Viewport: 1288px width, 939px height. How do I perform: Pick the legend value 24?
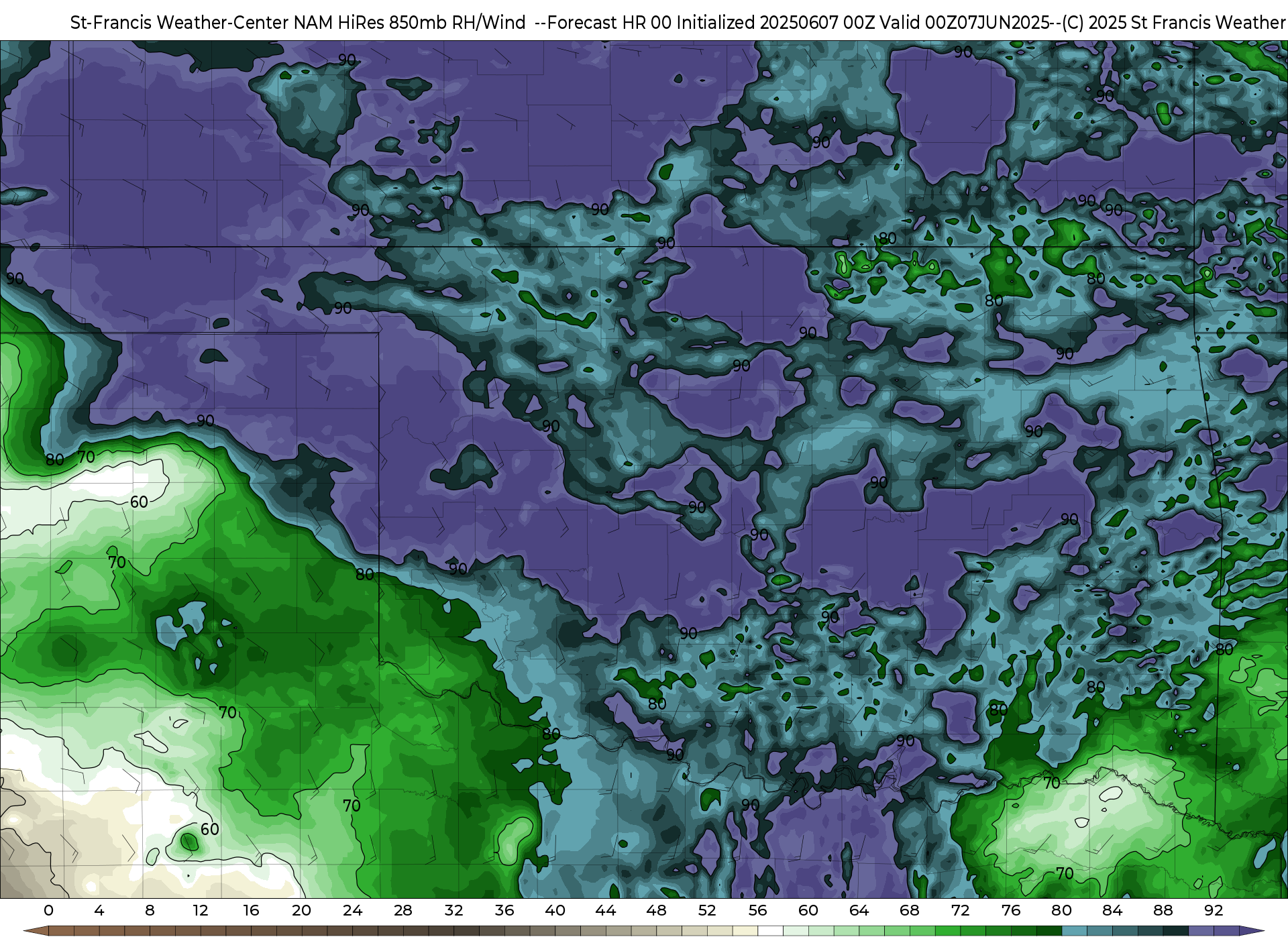(352, 910)
